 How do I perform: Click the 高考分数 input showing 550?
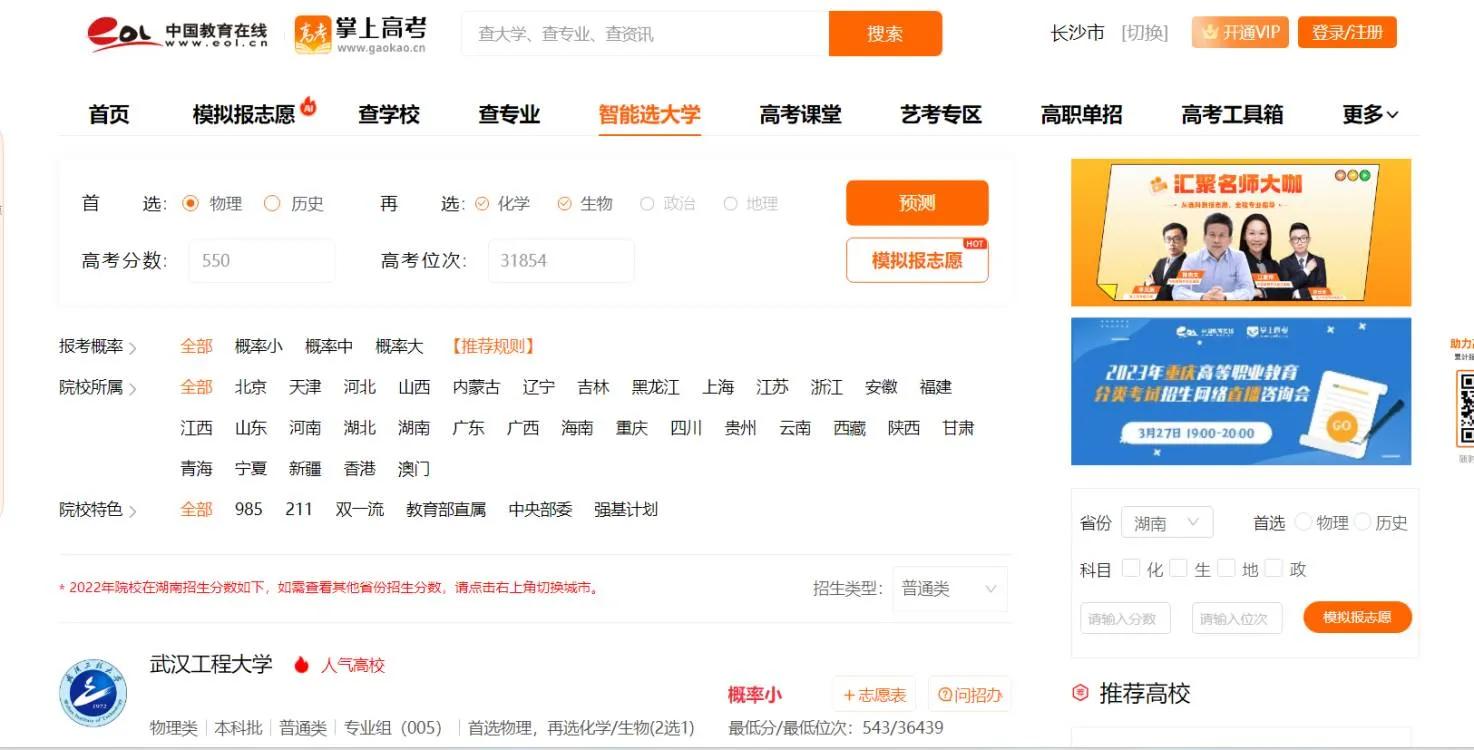tap(262, 260)
